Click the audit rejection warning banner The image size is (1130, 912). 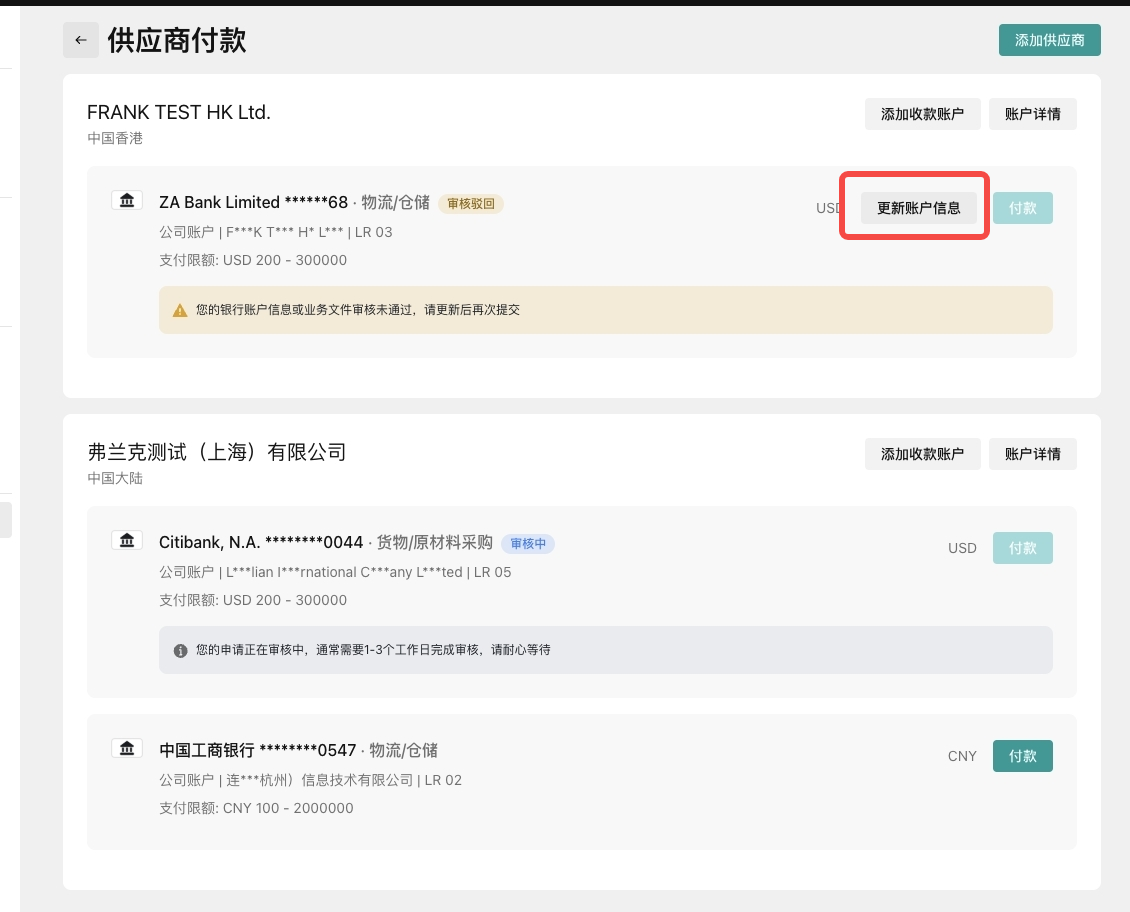click(605, 310)
